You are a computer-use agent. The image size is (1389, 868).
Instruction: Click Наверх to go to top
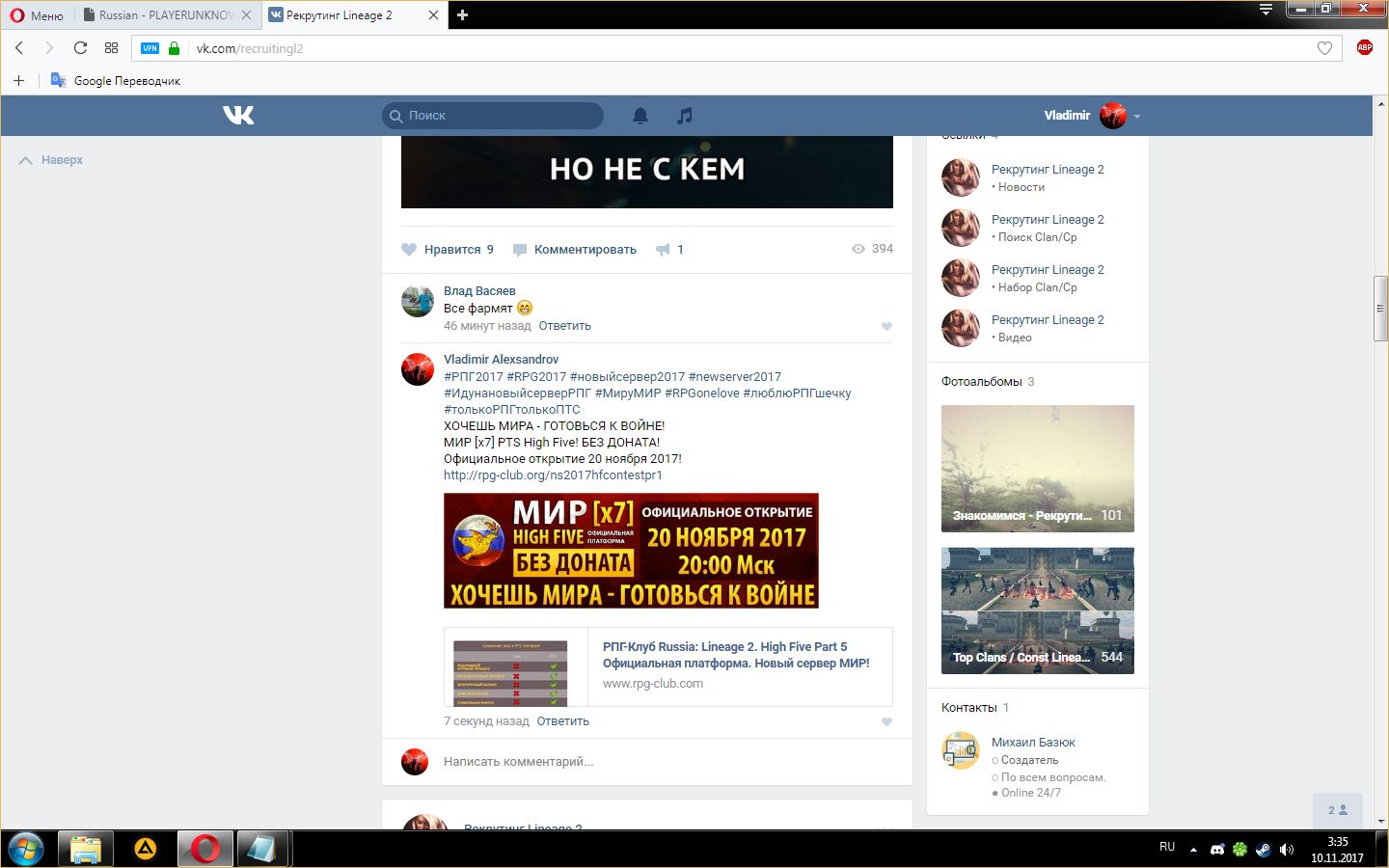click(51, 160)
